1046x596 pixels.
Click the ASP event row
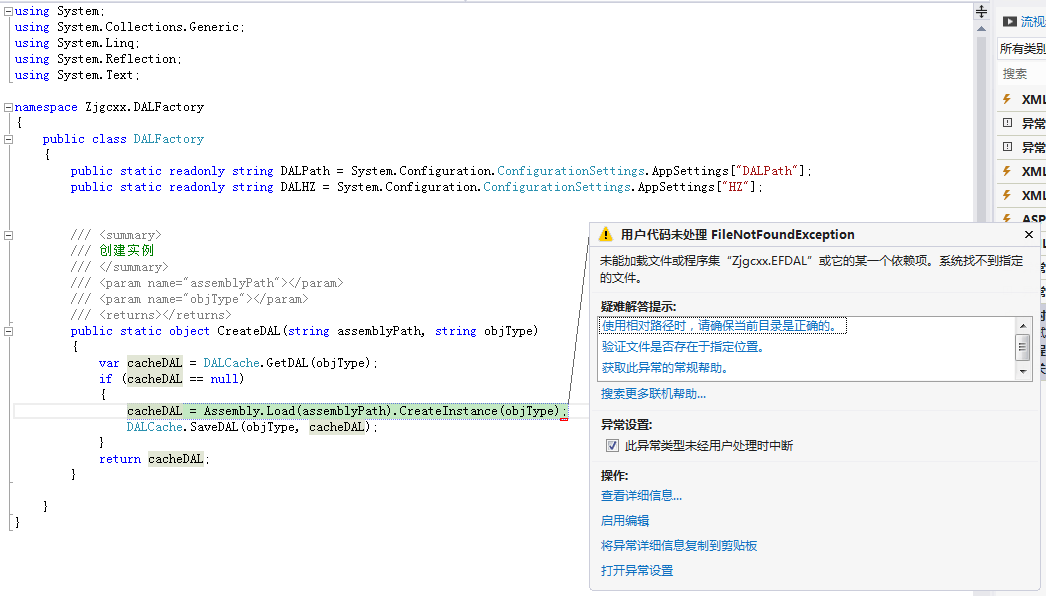pyautogui.click(x=1021, y=218)
